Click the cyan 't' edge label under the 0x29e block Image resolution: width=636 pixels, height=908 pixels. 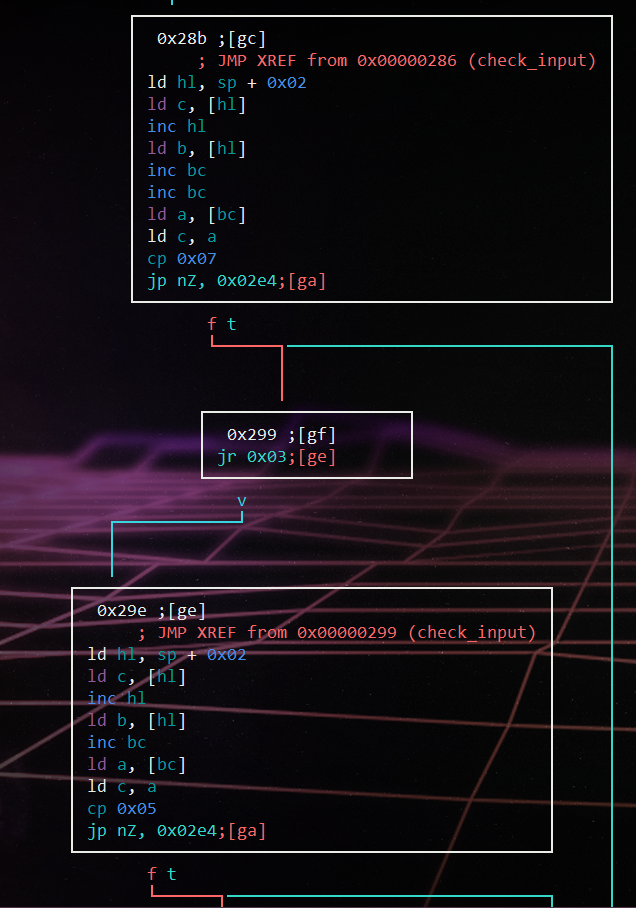pos(172,874)
